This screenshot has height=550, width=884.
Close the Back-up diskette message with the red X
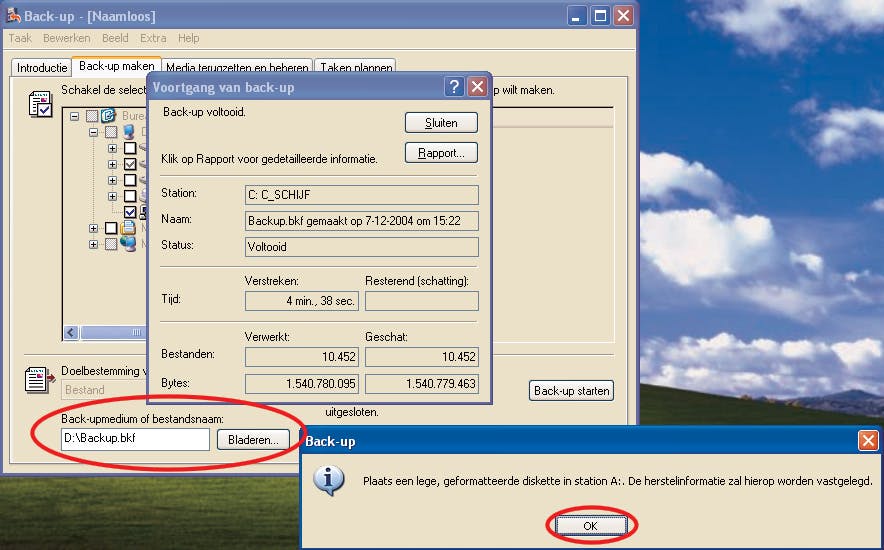click(x=868, y=441)
